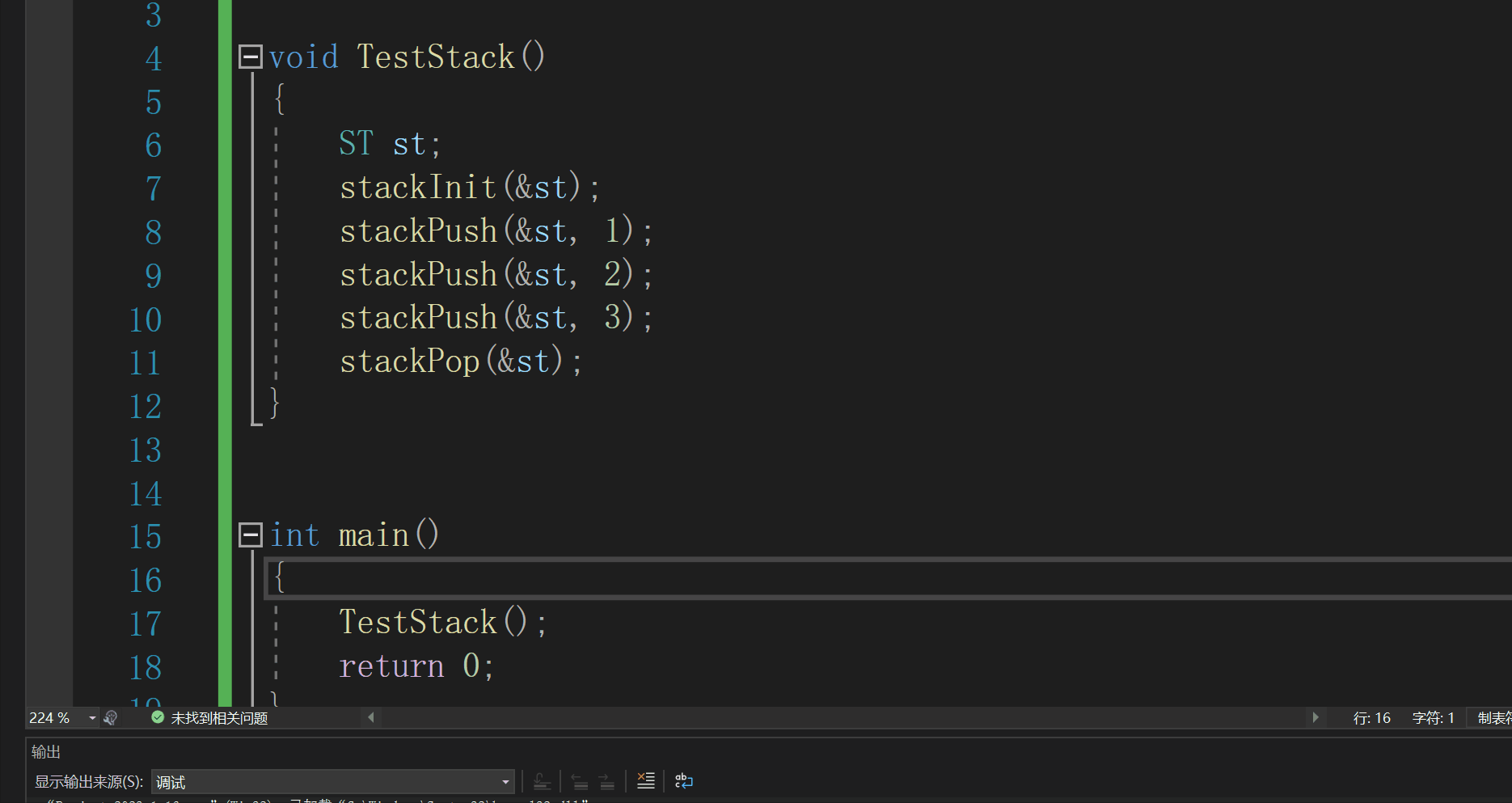Click stackPush(&st, 3) on line 10
1512x803 pixels.
(x=487, y=317)
